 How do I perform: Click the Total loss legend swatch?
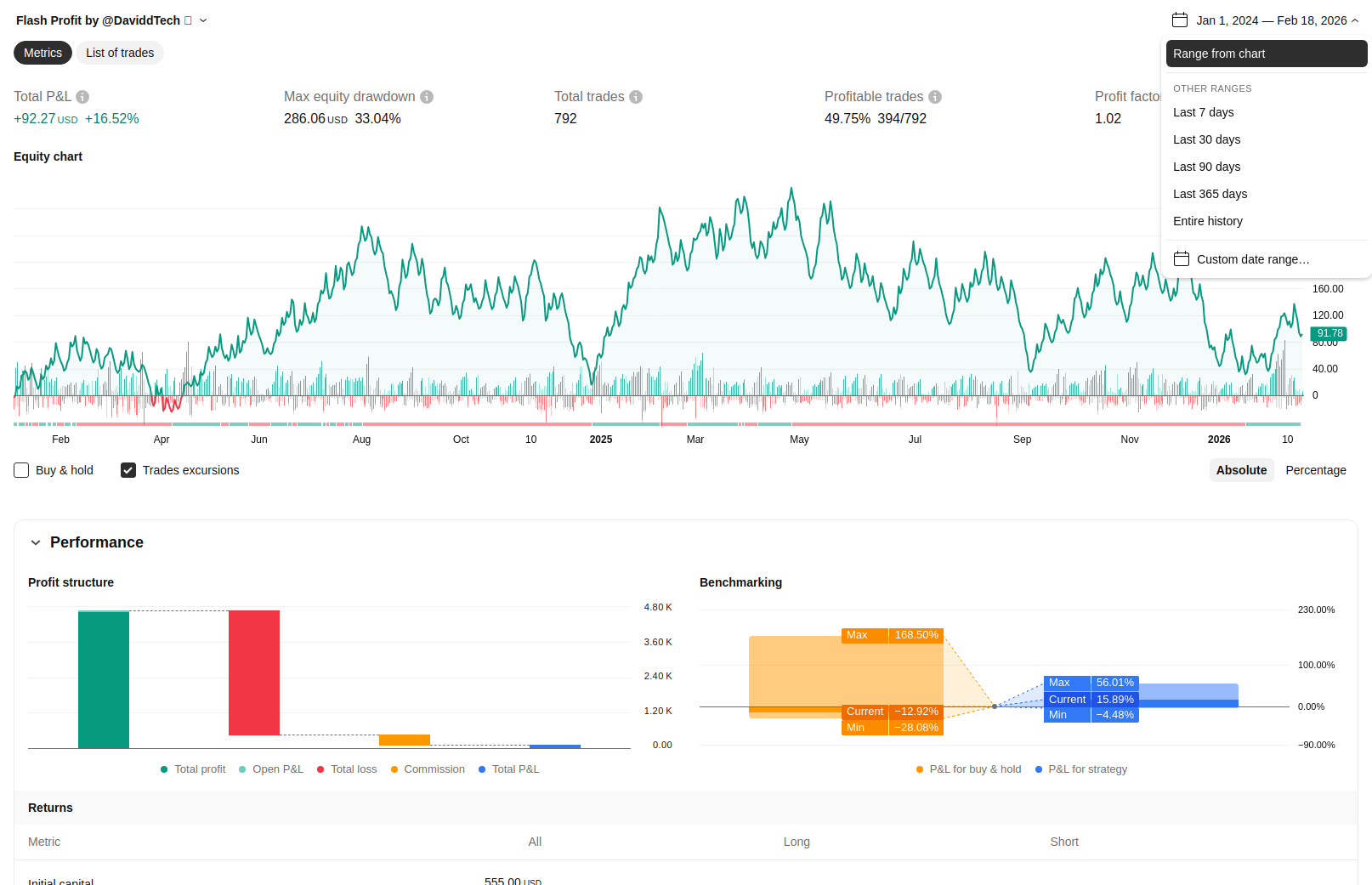[320, 769]
